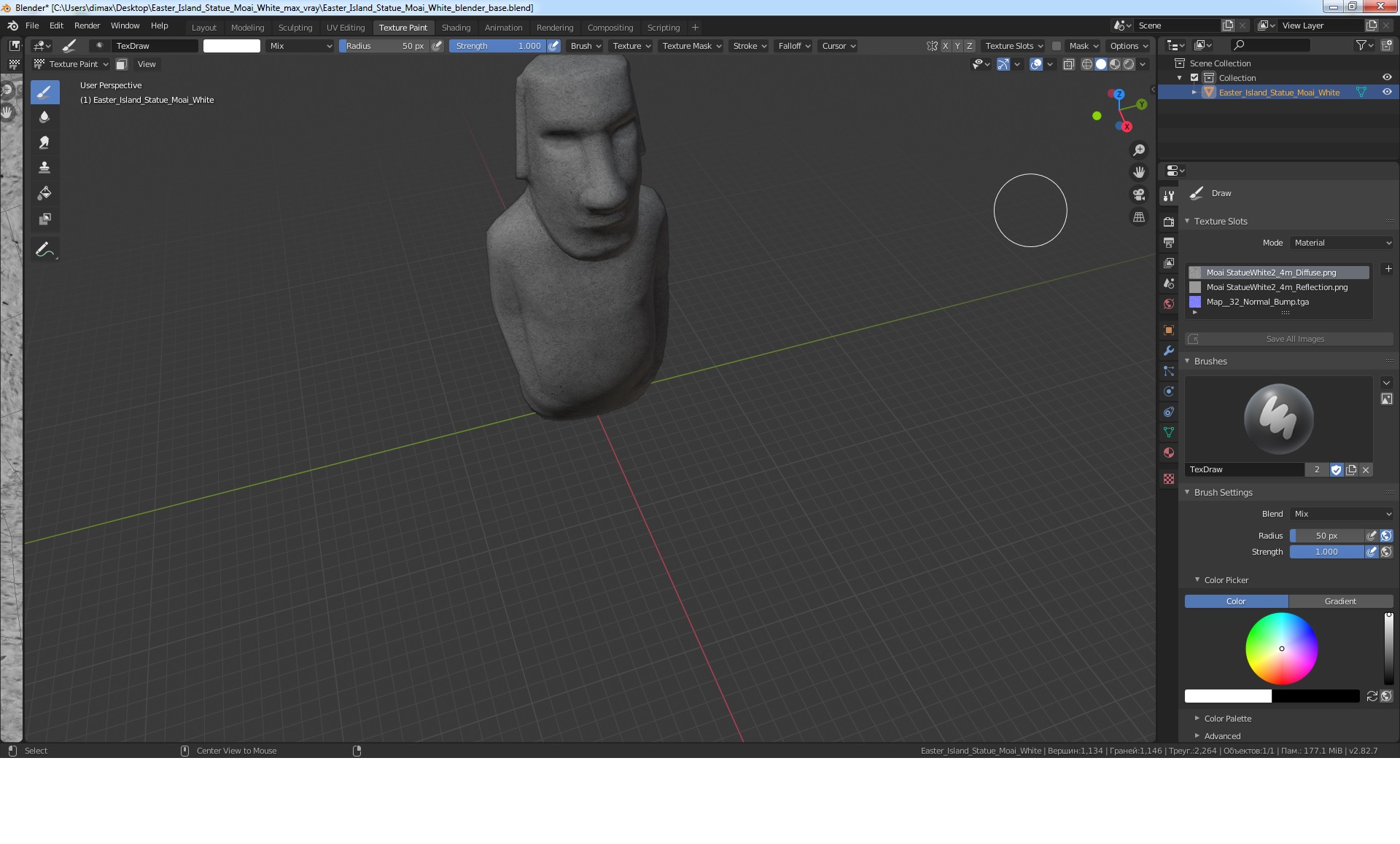Switch color picker to Gradient
The image size is (1400, 844).
[1340, 601]
